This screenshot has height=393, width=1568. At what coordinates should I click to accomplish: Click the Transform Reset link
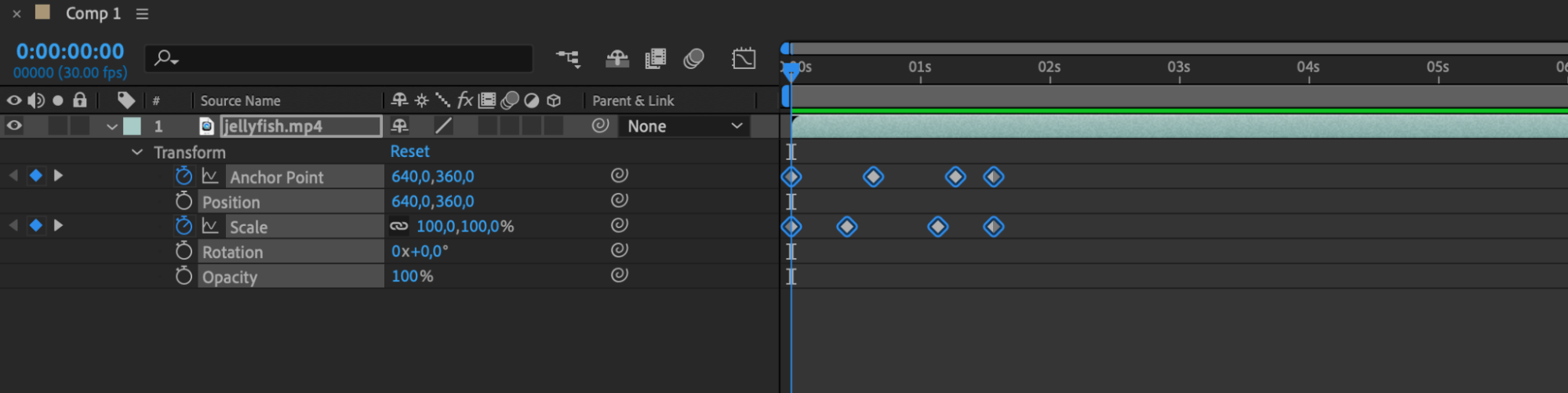pos(409,151)
